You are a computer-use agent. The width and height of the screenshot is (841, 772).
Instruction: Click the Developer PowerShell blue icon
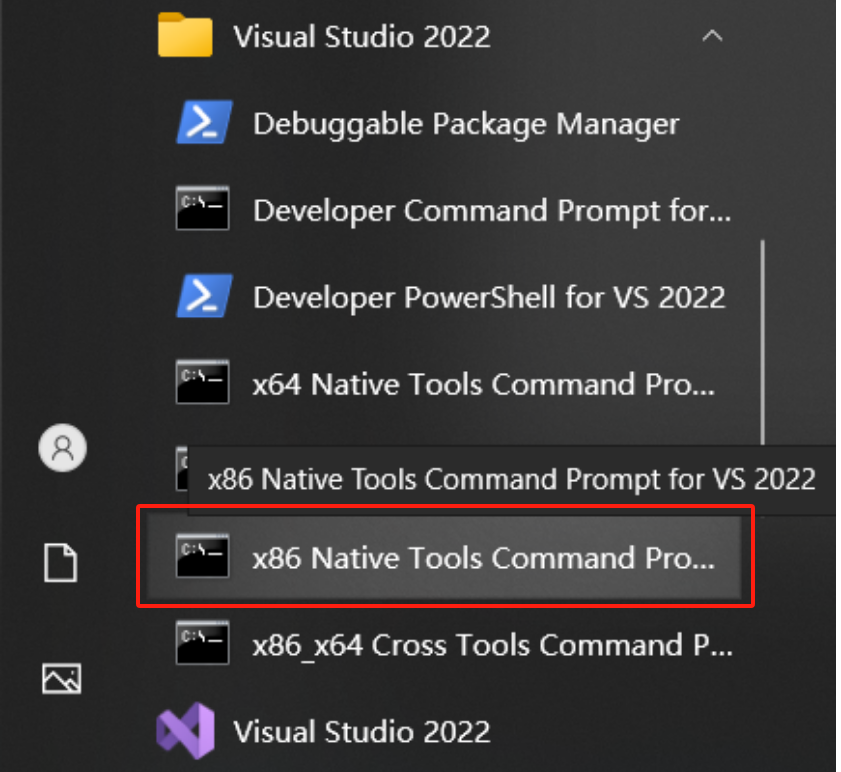pyautogui.click(x=204, y=296)
